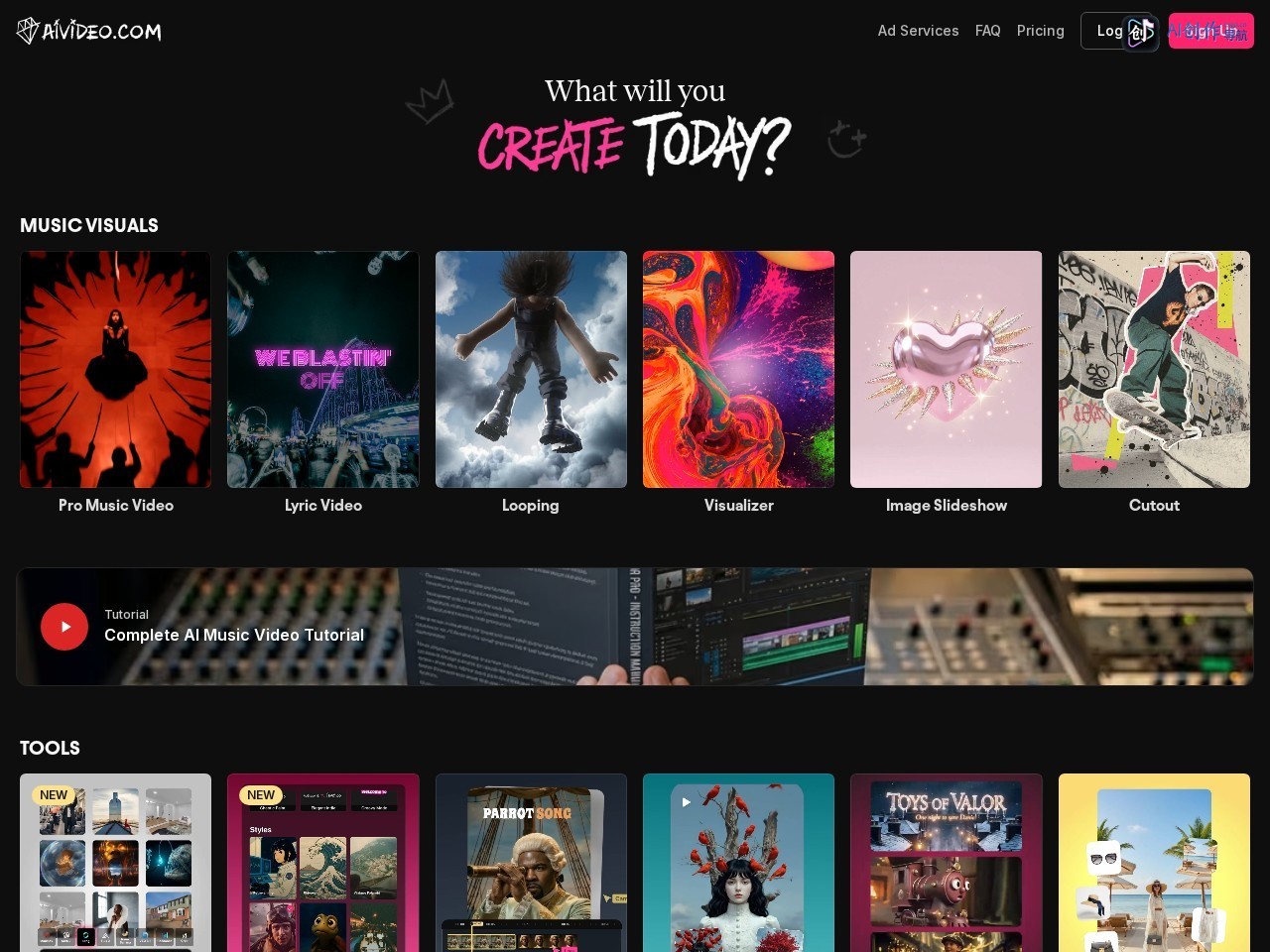Open the Toys of Valor tool card
1270x952 pixels.
click(x=946, y=863)
